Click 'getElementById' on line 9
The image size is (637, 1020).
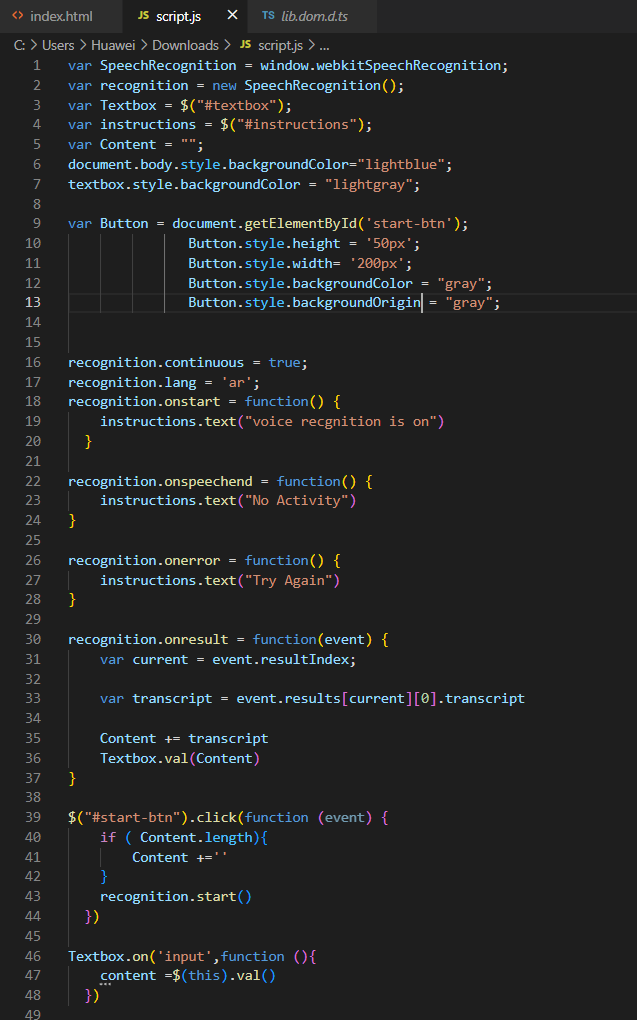coord(301,223)
